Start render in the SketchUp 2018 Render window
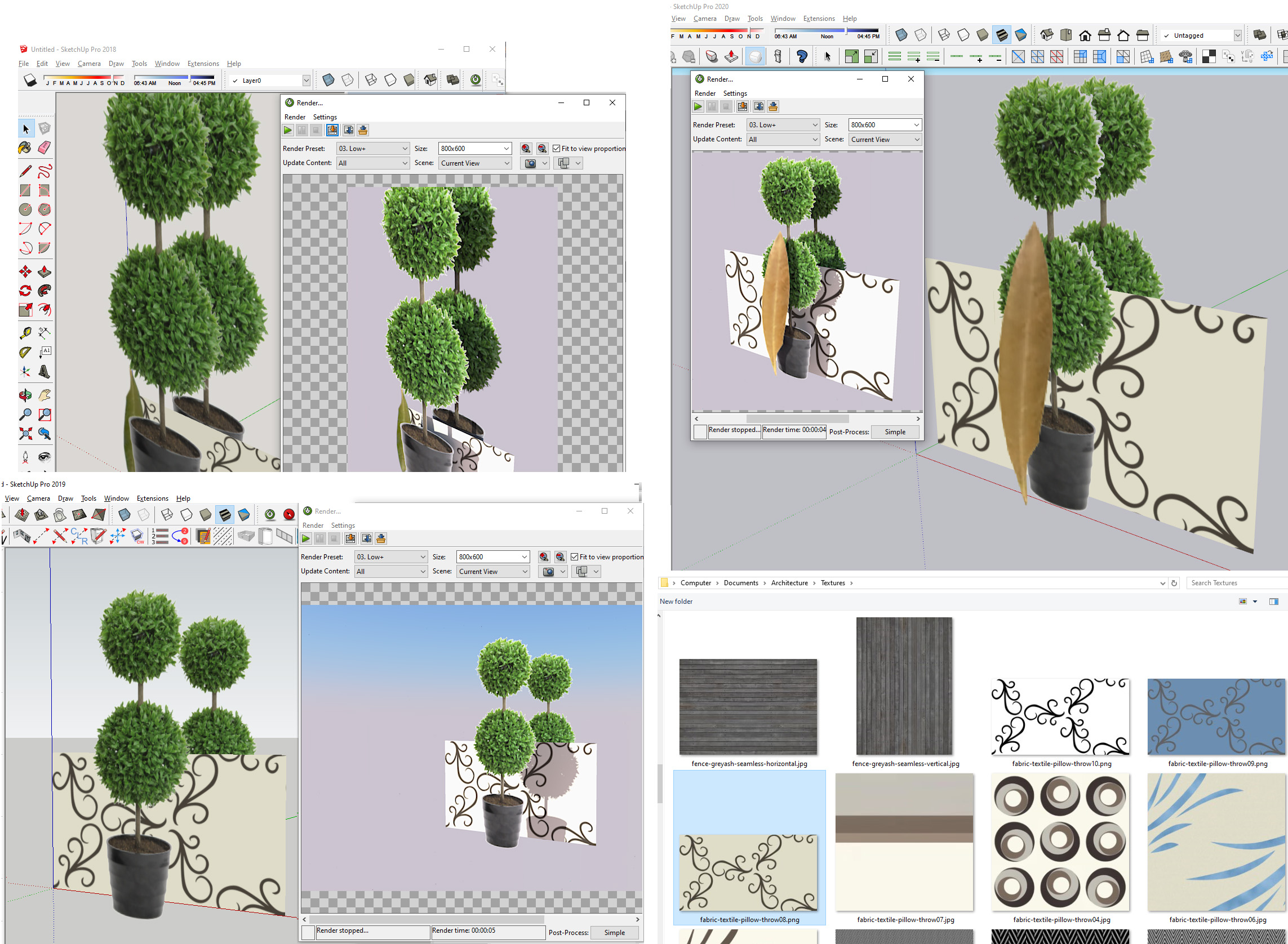 point(288,130)
